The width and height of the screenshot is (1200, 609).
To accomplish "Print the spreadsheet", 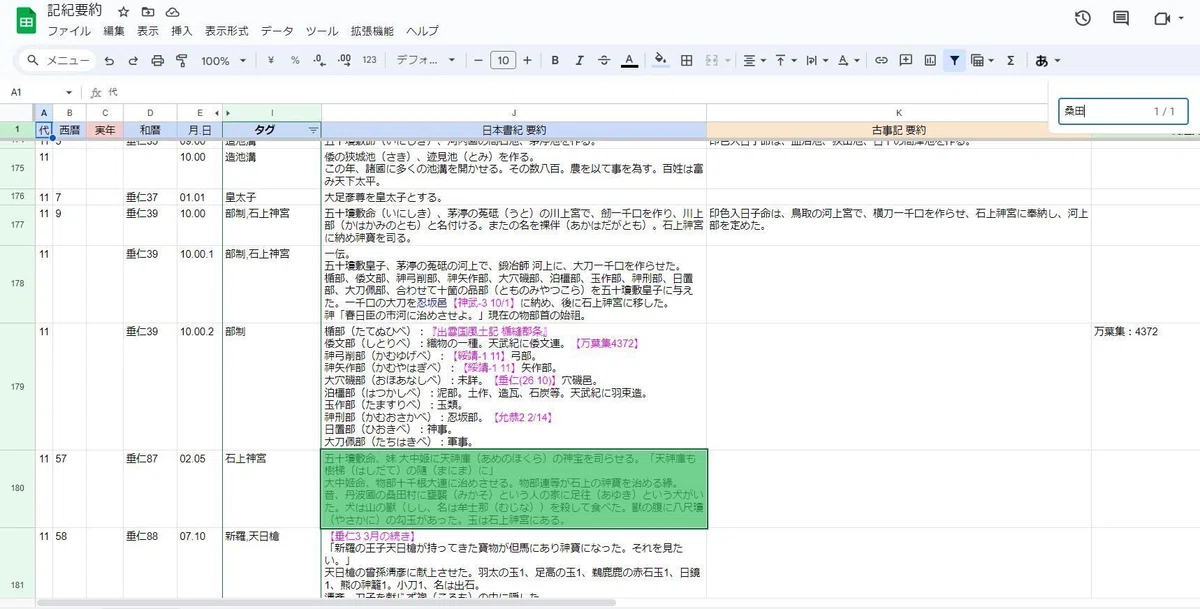I will tap(157, 61).
